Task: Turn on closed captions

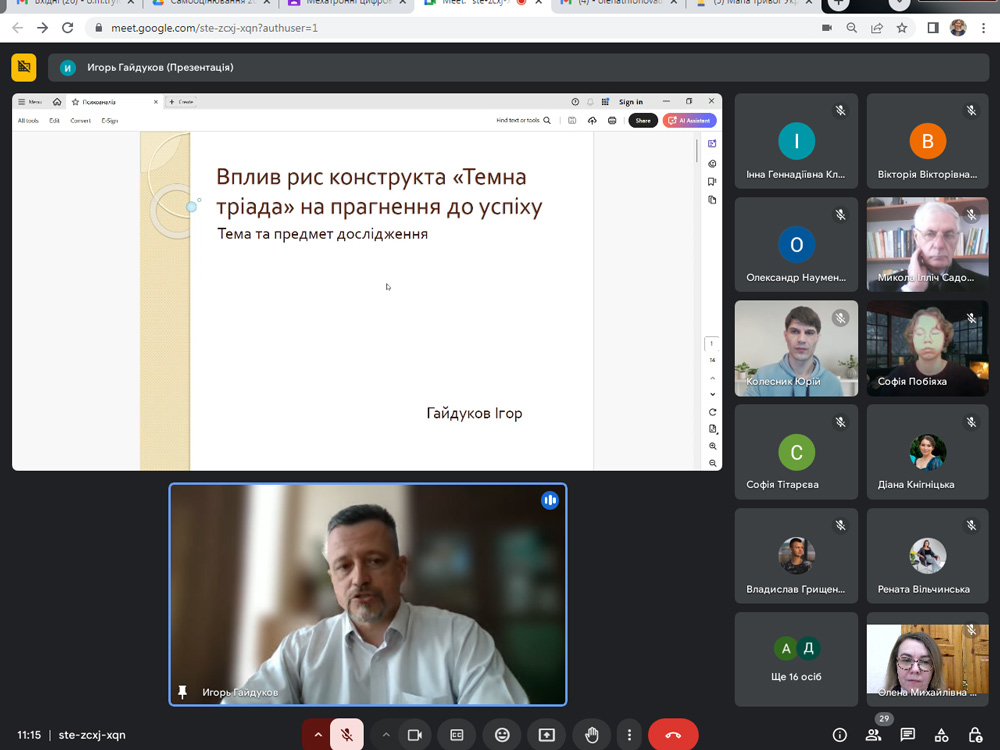Action: click(457, 735)
